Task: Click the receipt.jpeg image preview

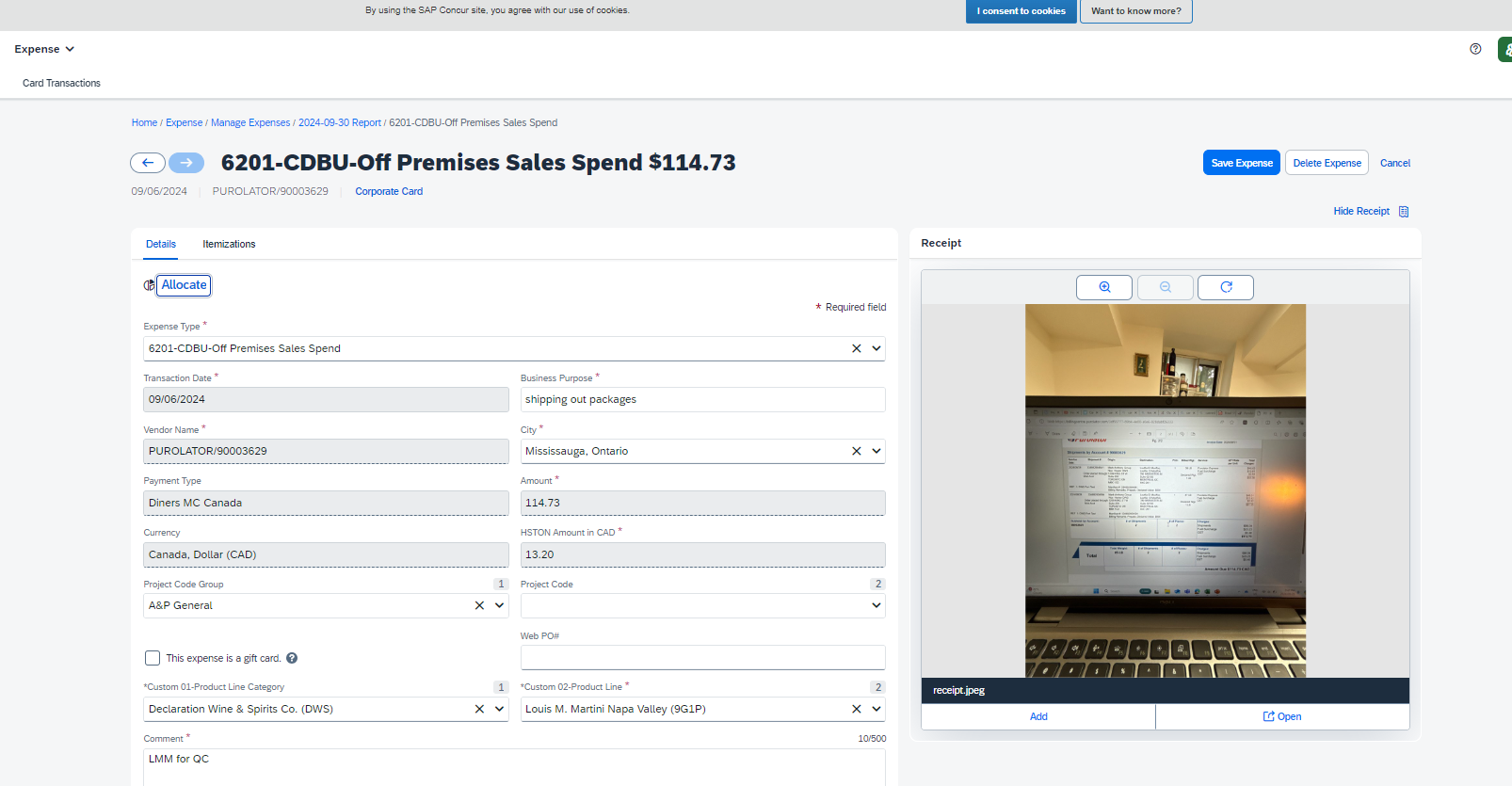Action: click(1165, 489)
